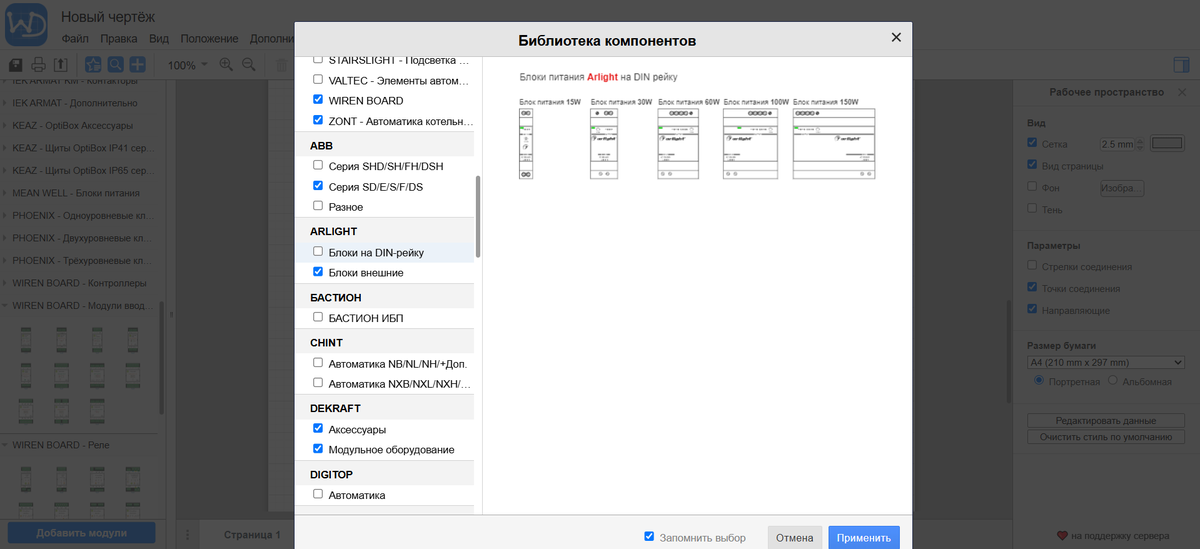Image resolution: width=1200 pixels, height=549 pixels.
Task: Open the grid color swatch next to 2.5 mm
Action: (x=1166, y=144)
